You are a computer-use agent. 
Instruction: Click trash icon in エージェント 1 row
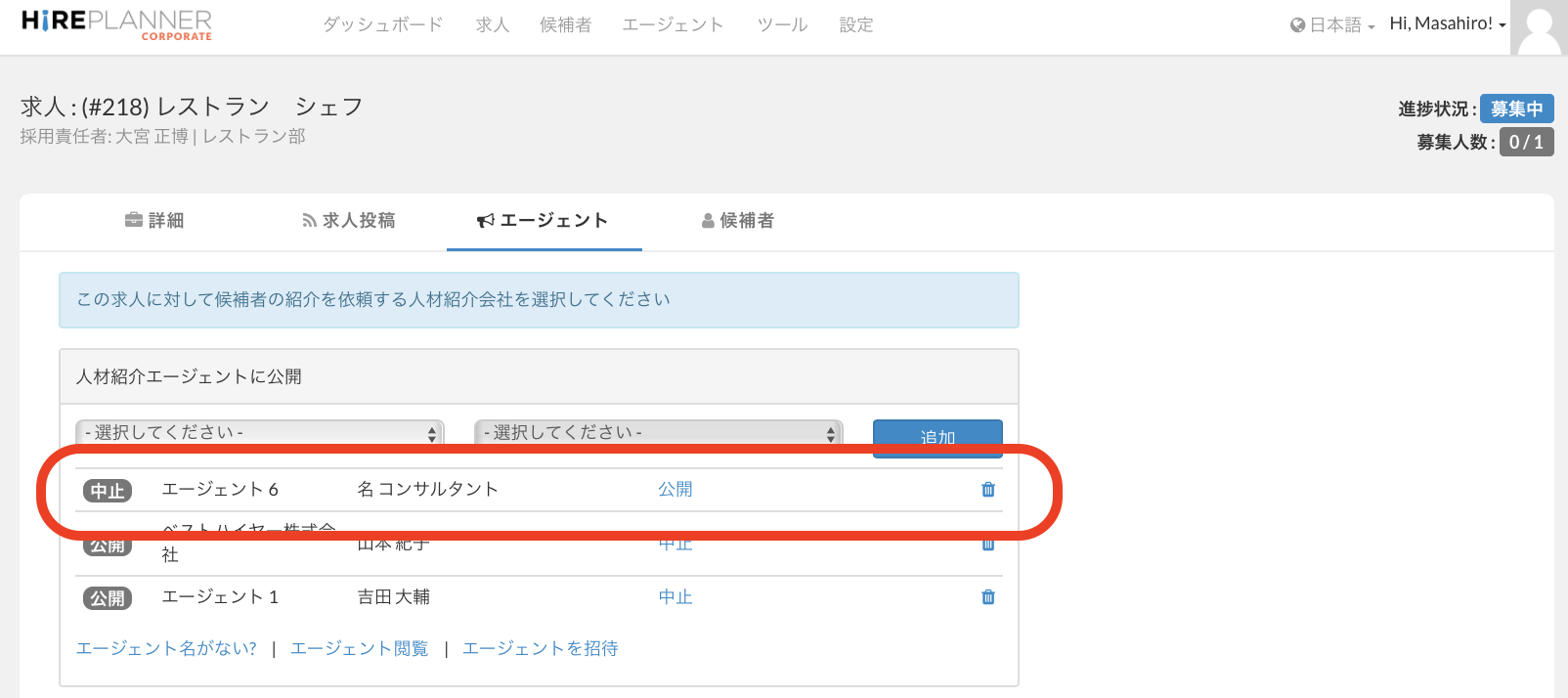(987, 597)
